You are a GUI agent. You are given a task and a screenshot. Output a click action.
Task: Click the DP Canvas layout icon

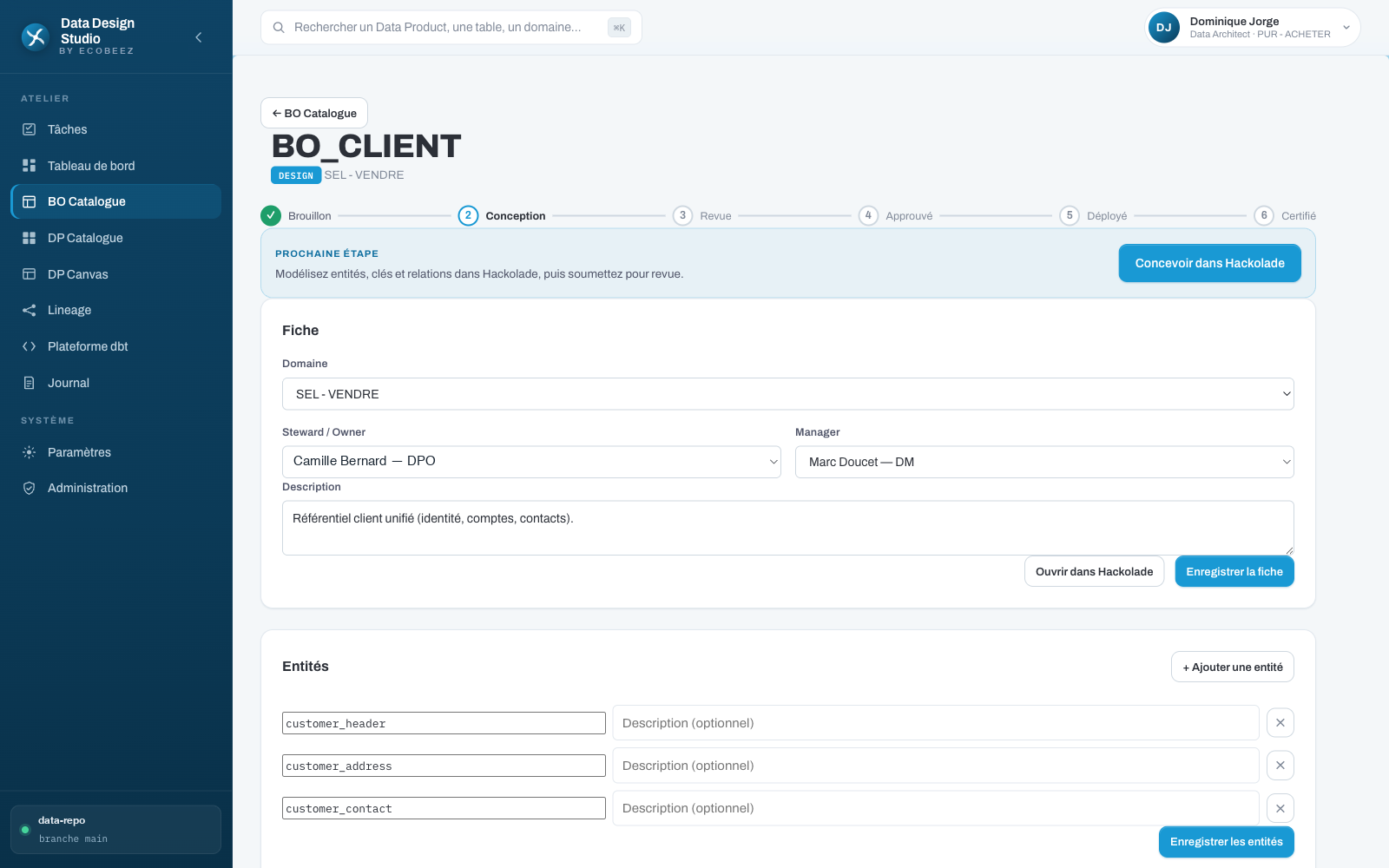click(x=29, y=274)
